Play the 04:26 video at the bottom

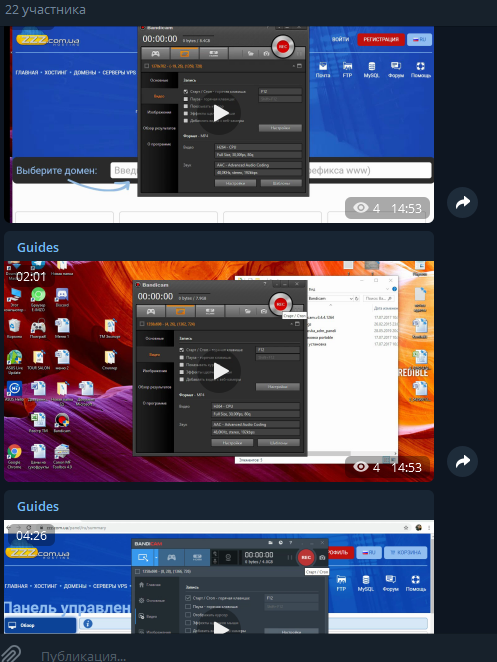pos(220,626)
